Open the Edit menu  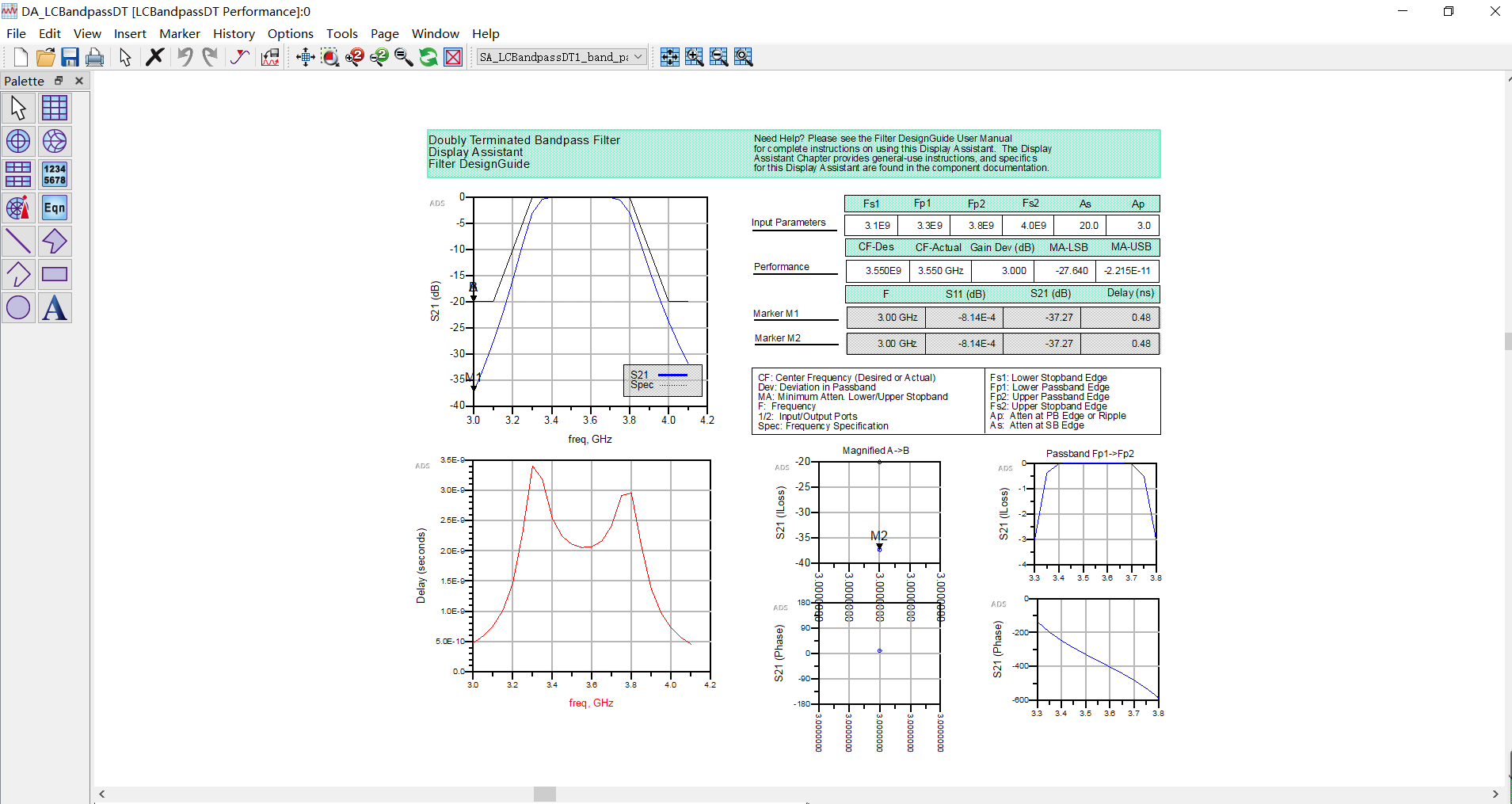[50, 33]
